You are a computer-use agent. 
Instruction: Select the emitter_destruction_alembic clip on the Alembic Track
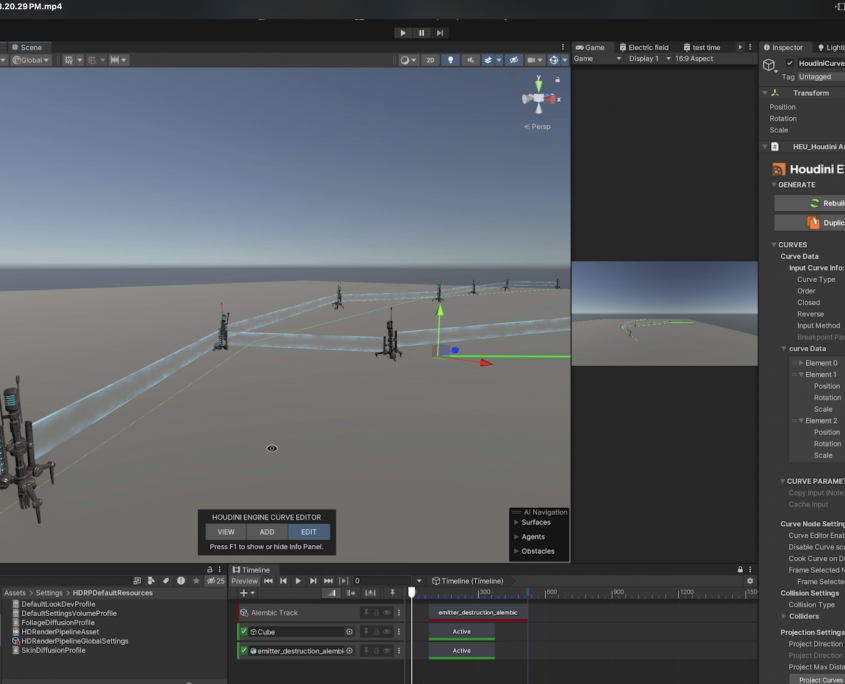pos(477,612)
